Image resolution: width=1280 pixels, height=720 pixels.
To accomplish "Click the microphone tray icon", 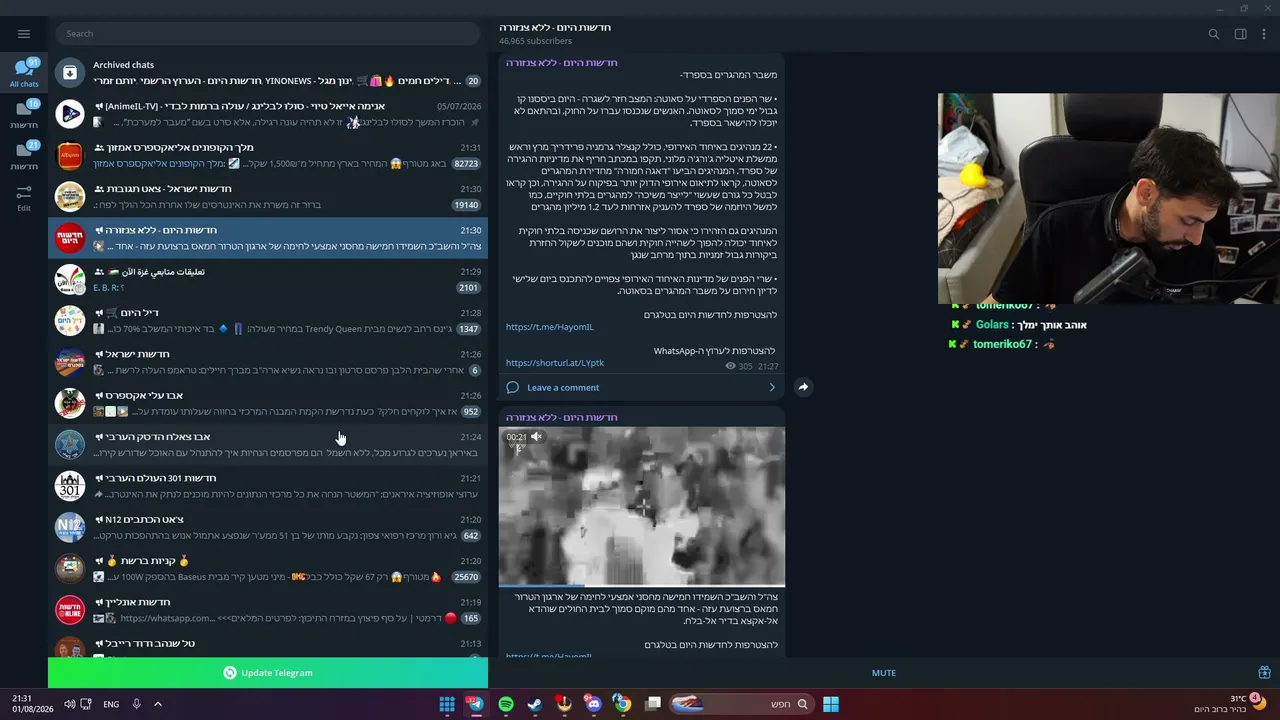I will click(136, 704).
